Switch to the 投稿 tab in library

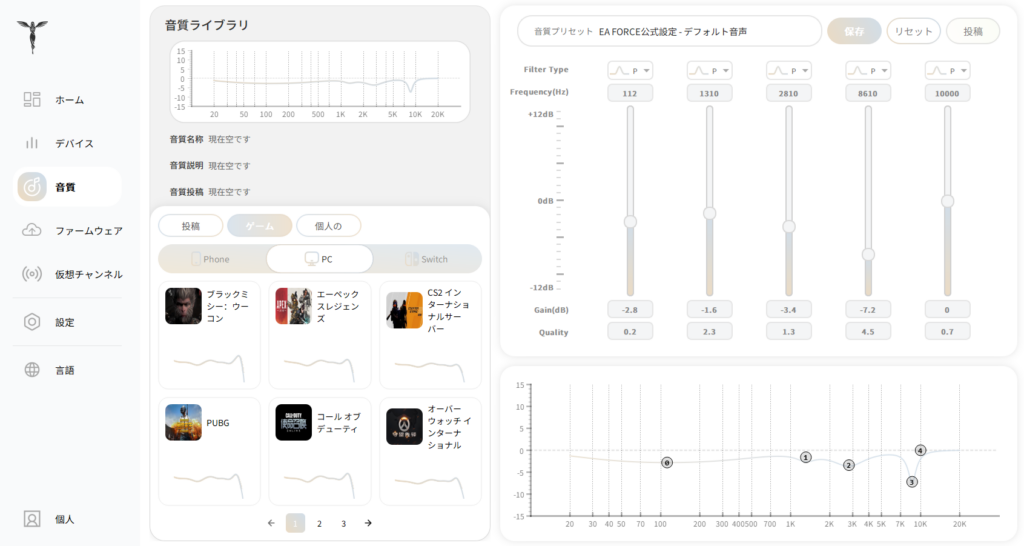point(191,226)
